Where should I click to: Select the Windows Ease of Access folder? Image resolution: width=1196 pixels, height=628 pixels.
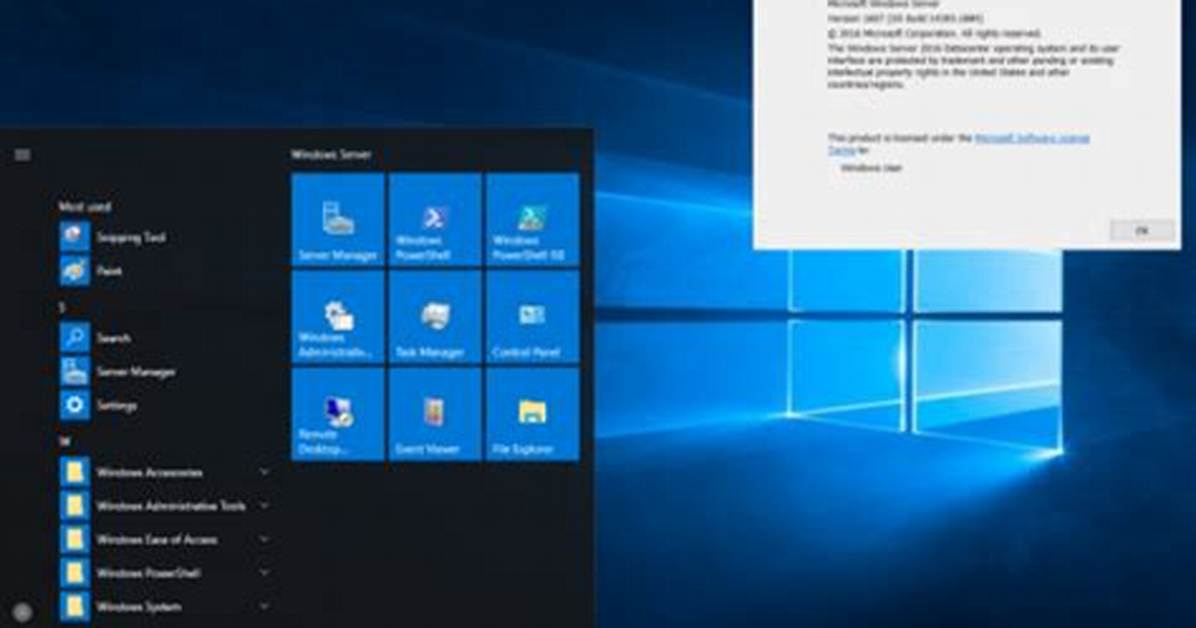[x=164, y=539]
